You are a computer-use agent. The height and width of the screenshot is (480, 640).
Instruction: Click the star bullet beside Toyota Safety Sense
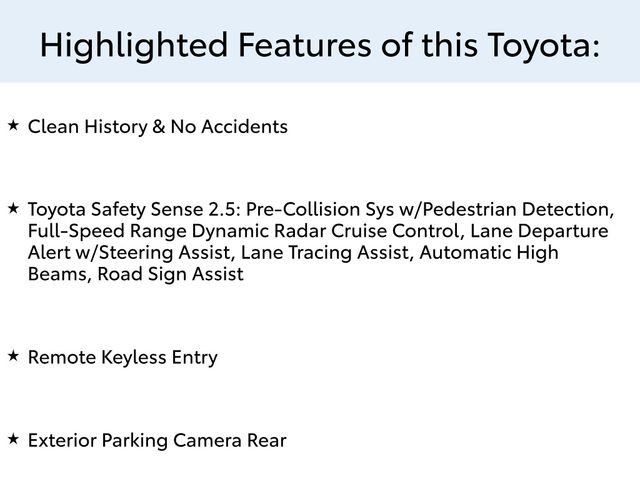coord(13,208)
